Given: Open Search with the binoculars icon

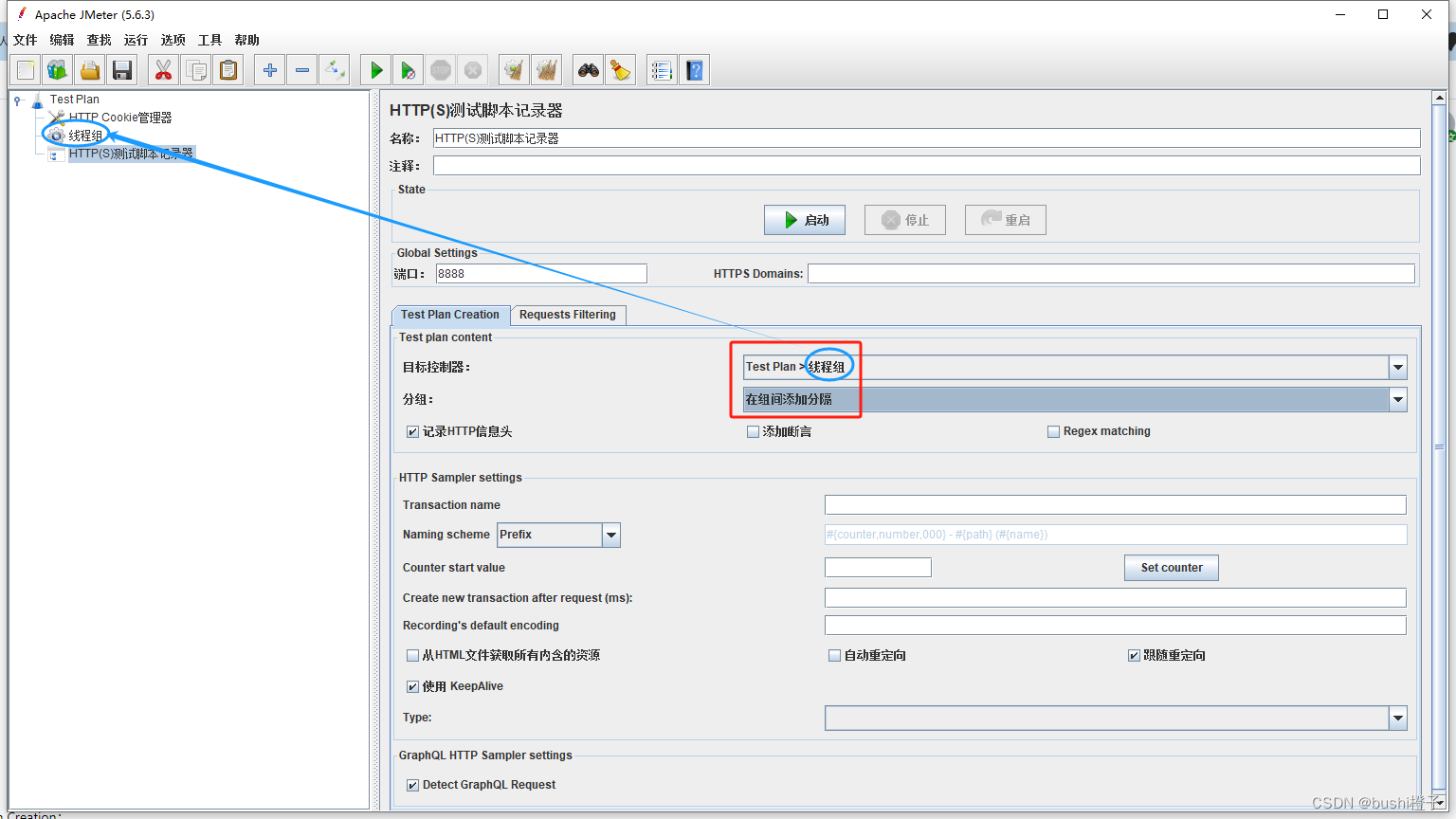Looking at the screenshot, I should pyautogui.click(x=589, y=70).
